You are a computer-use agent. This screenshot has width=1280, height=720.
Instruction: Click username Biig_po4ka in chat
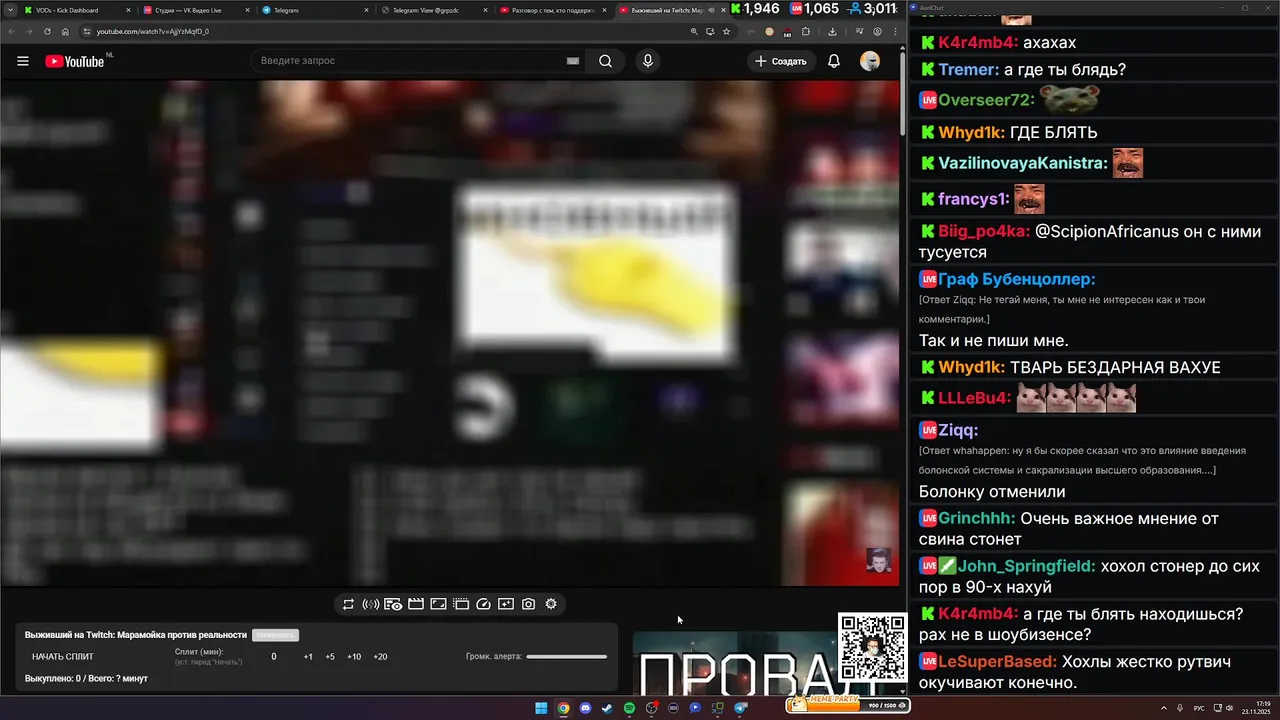[984, 232]
